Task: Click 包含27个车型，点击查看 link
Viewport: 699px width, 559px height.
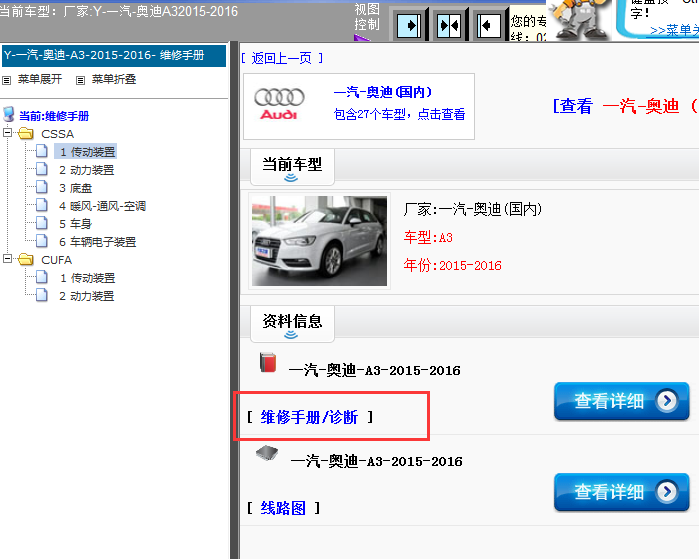Action: pyautogui.click(x=399, y=115)
